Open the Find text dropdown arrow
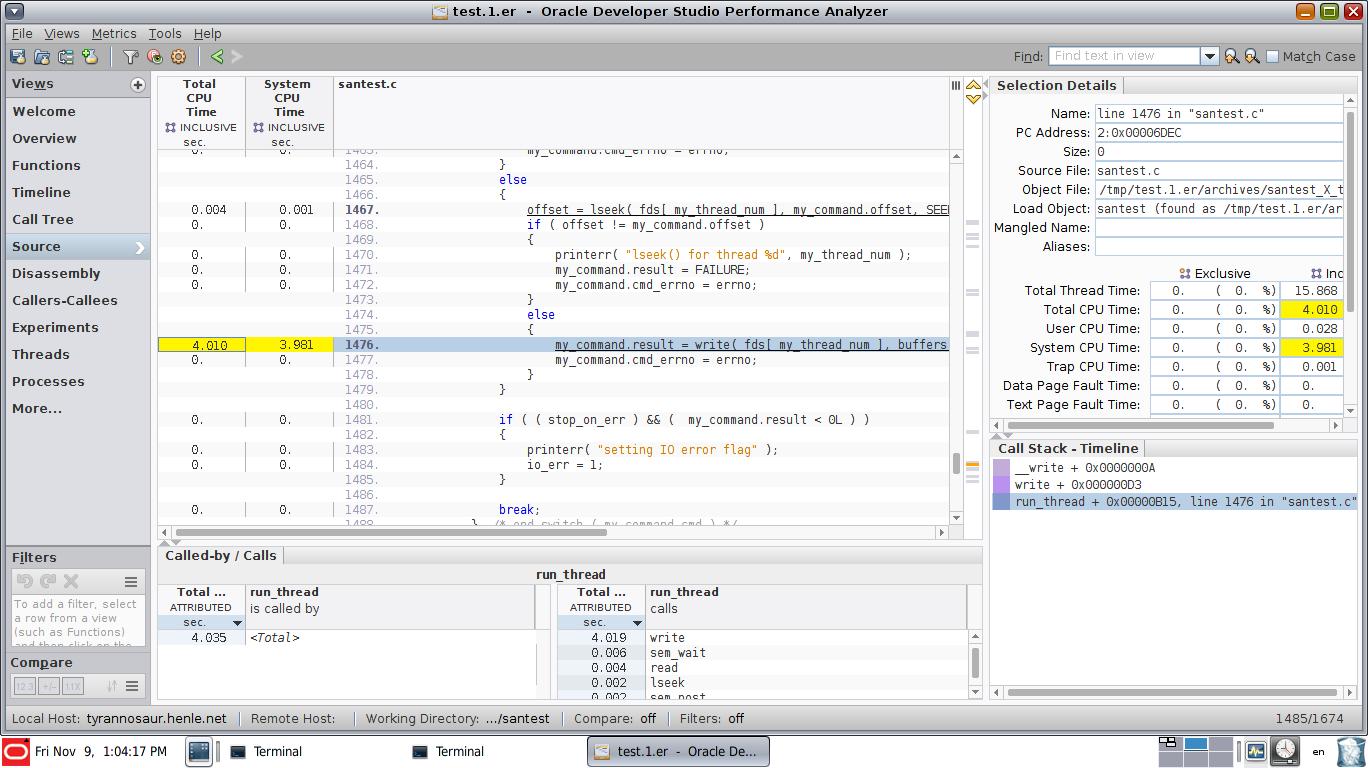 point(1209,57)
